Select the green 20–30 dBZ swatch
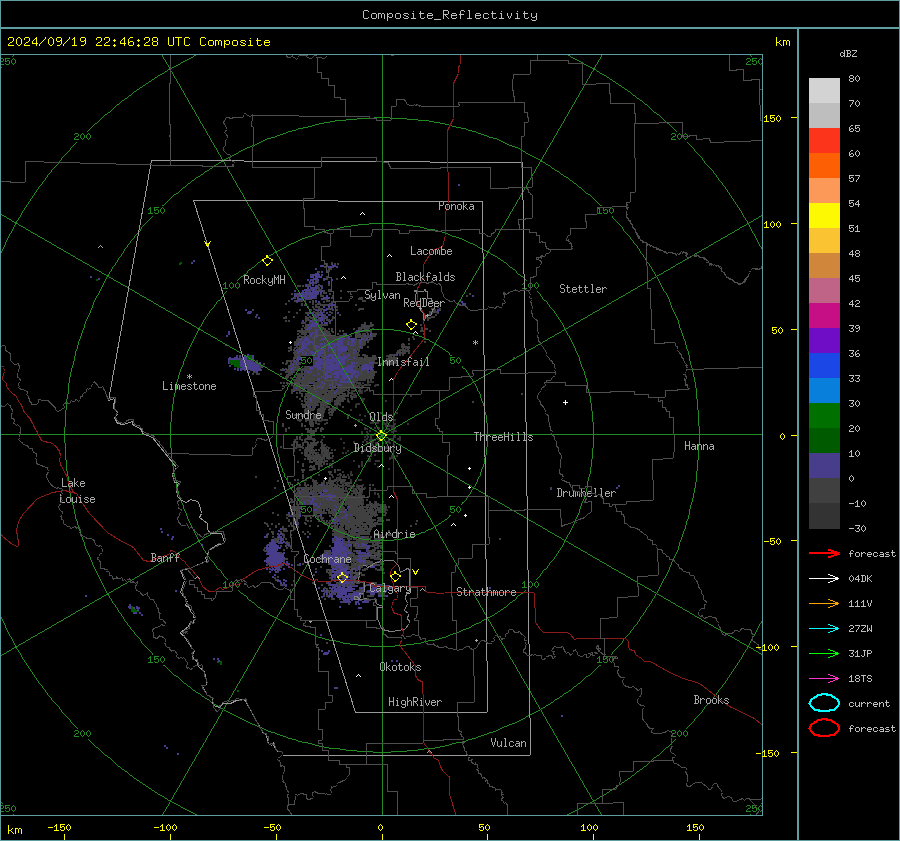900x841 pixels. pos(824,416)
